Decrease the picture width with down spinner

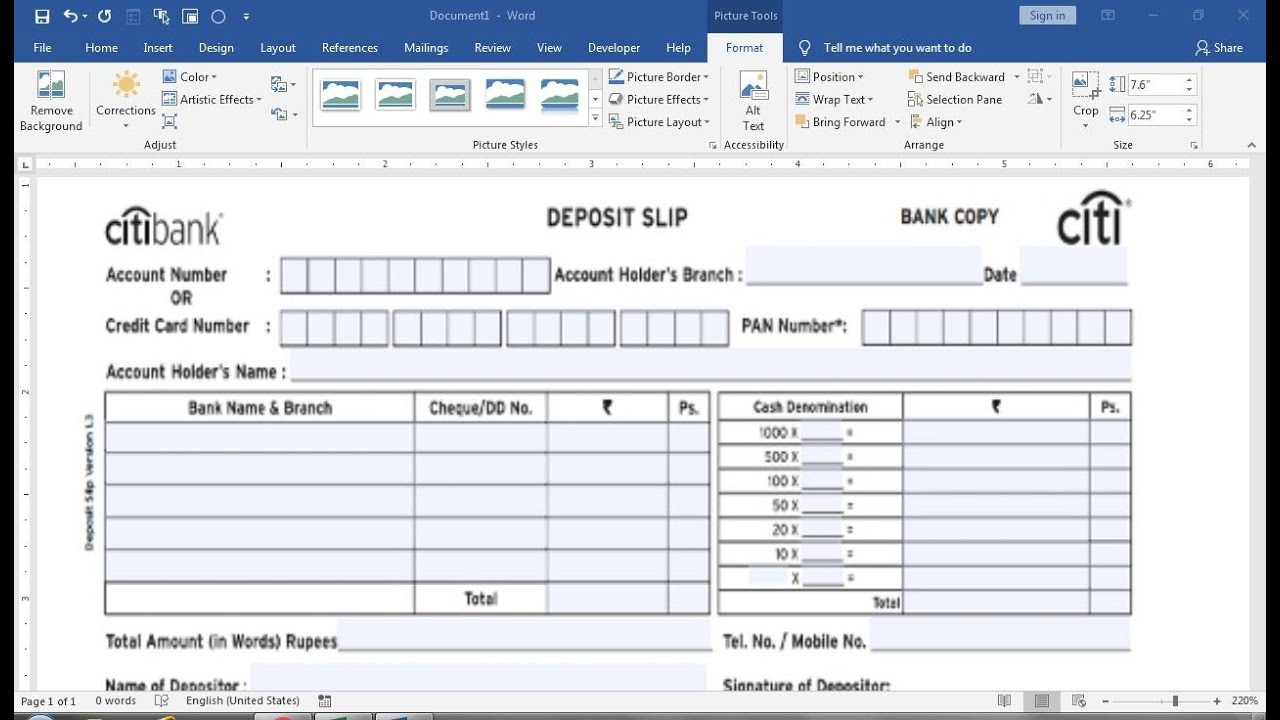click(1189, 120)
